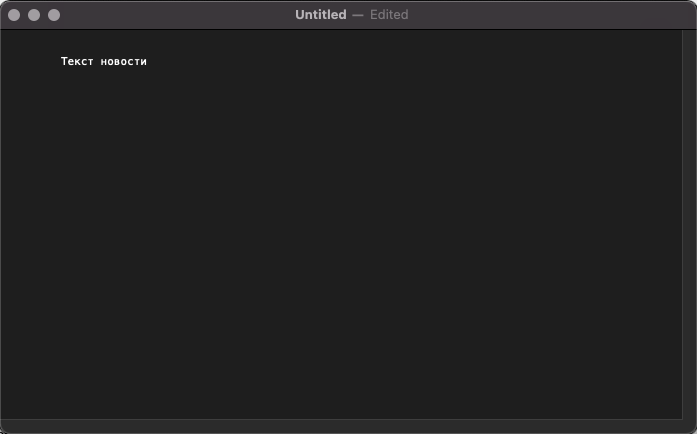The height and width of the screenshot is (434, 697).
Task: Click the Untitled document title
Action: tap(320, 15)
